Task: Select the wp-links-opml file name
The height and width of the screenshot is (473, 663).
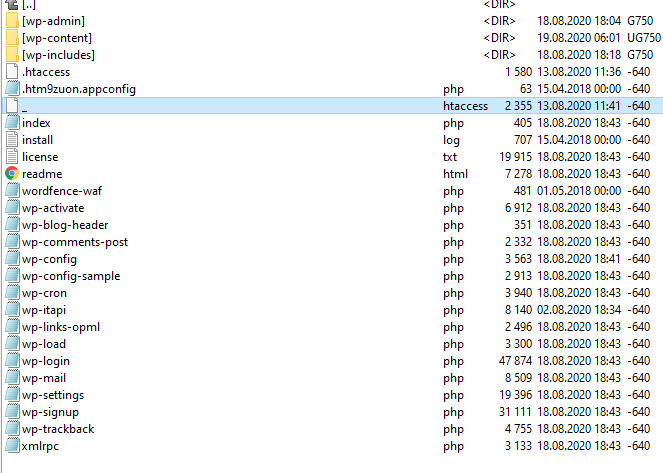Action: click(61, 327)
